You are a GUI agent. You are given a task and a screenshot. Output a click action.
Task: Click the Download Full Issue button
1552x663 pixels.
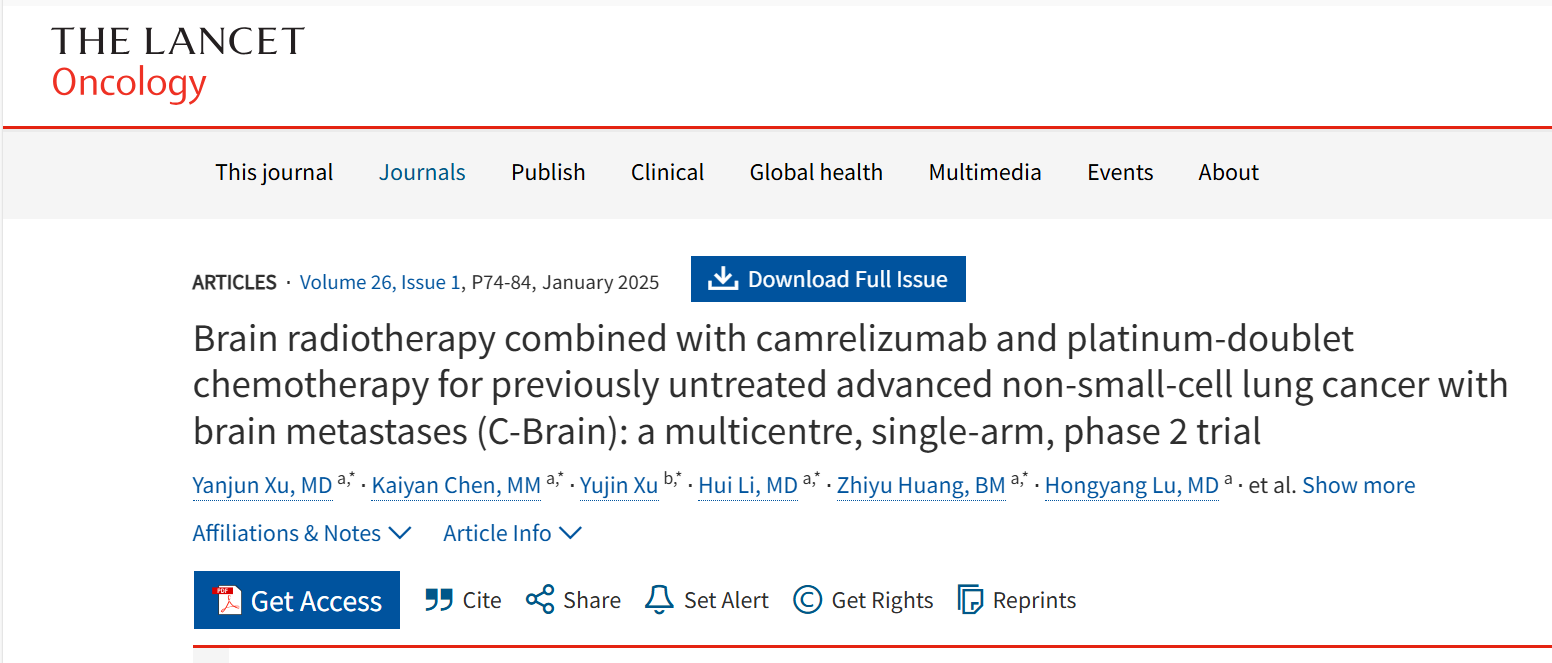point(828,279)
